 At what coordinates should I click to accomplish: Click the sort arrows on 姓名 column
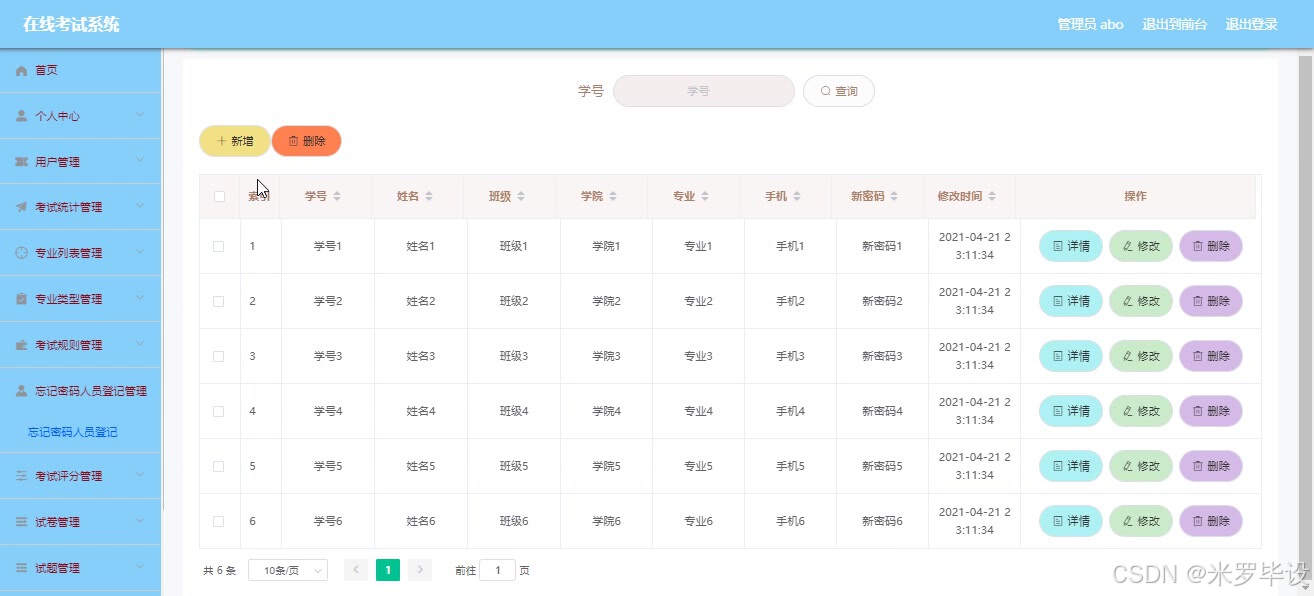pyautogui.click(x=429, y=196)
